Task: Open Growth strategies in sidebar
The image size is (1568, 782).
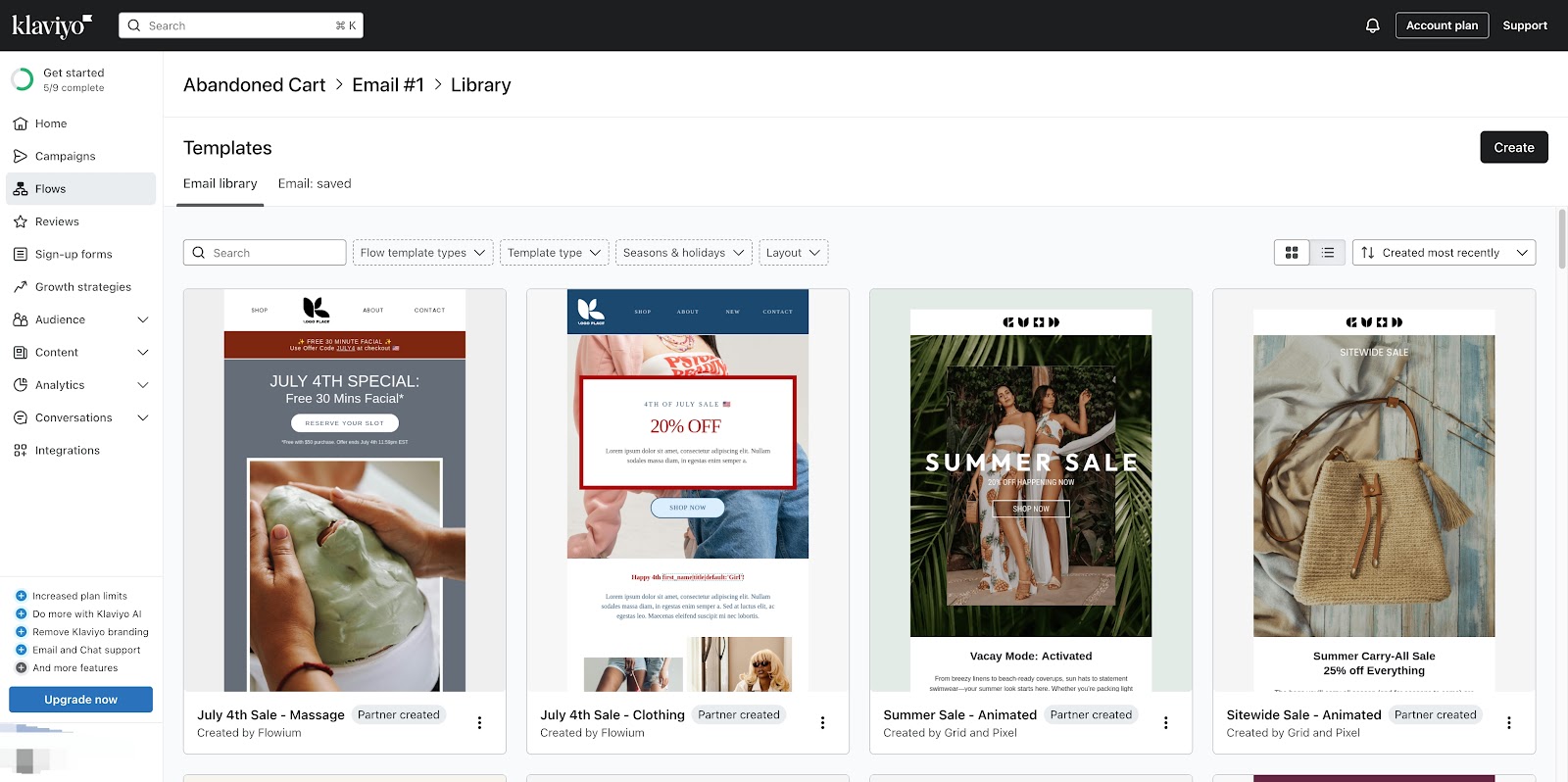Action: [80, 287]
